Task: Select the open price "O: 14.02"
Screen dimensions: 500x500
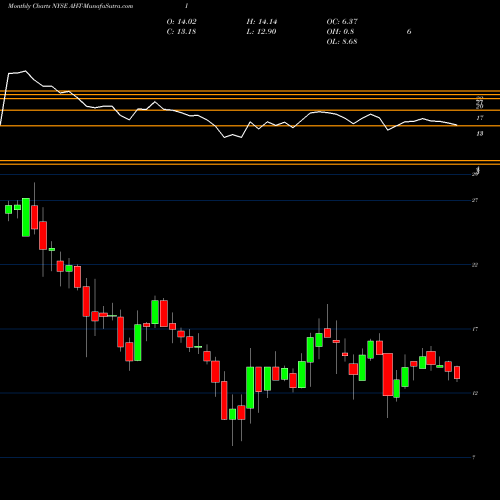Action: (x=181, y=22)
